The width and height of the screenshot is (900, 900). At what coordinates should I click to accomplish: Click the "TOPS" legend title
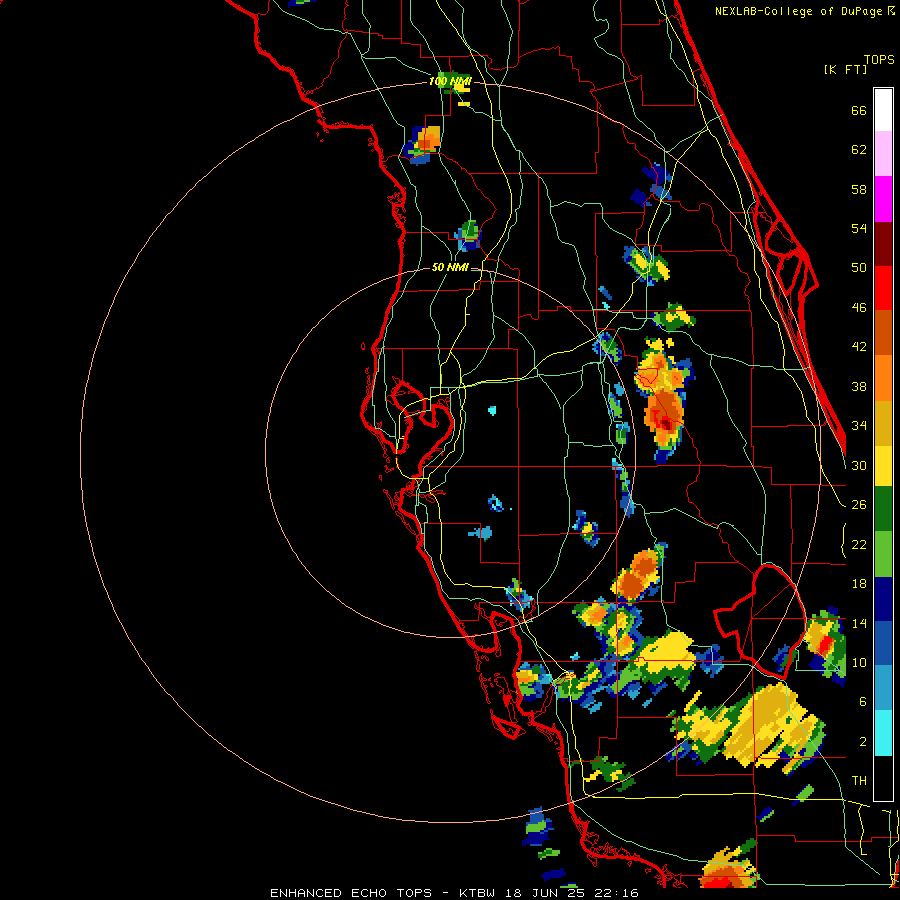[879, 60]
